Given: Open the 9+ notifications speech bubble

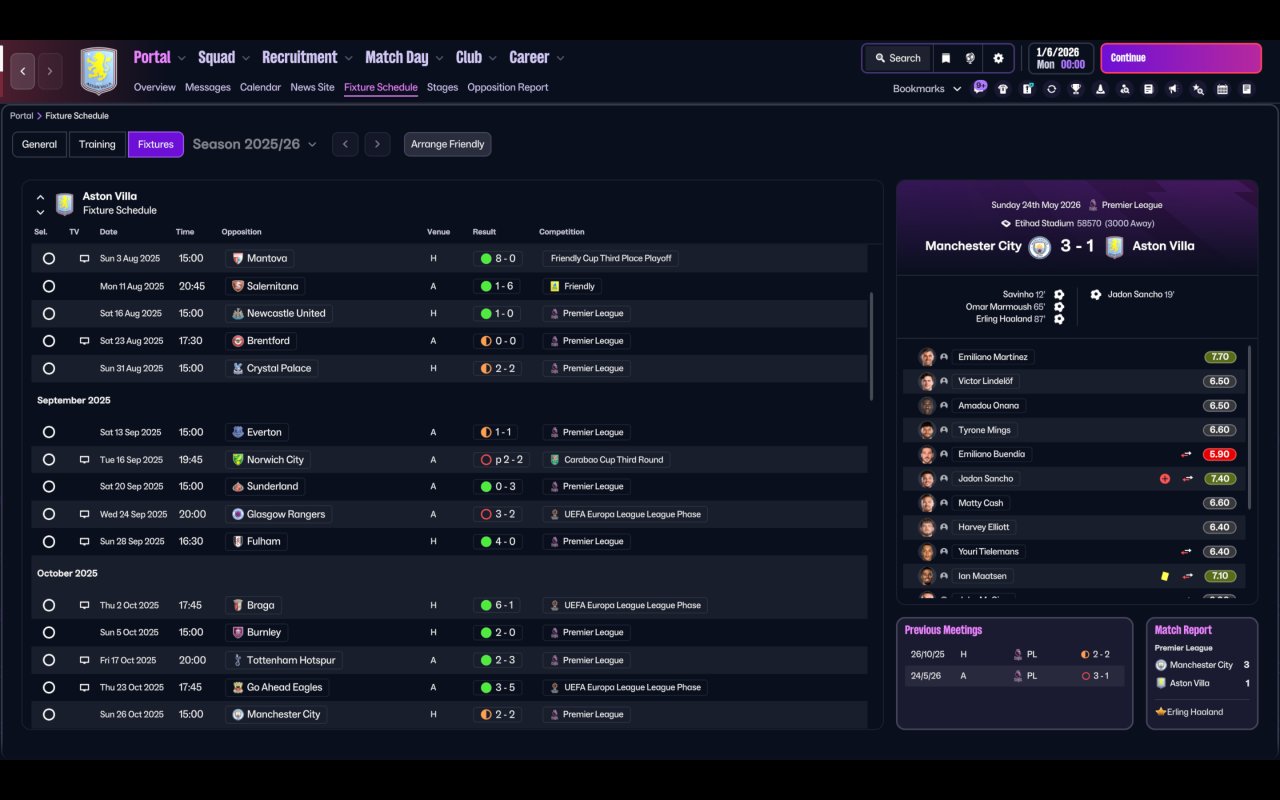Looking at the screenshot, I should point(980,87).
